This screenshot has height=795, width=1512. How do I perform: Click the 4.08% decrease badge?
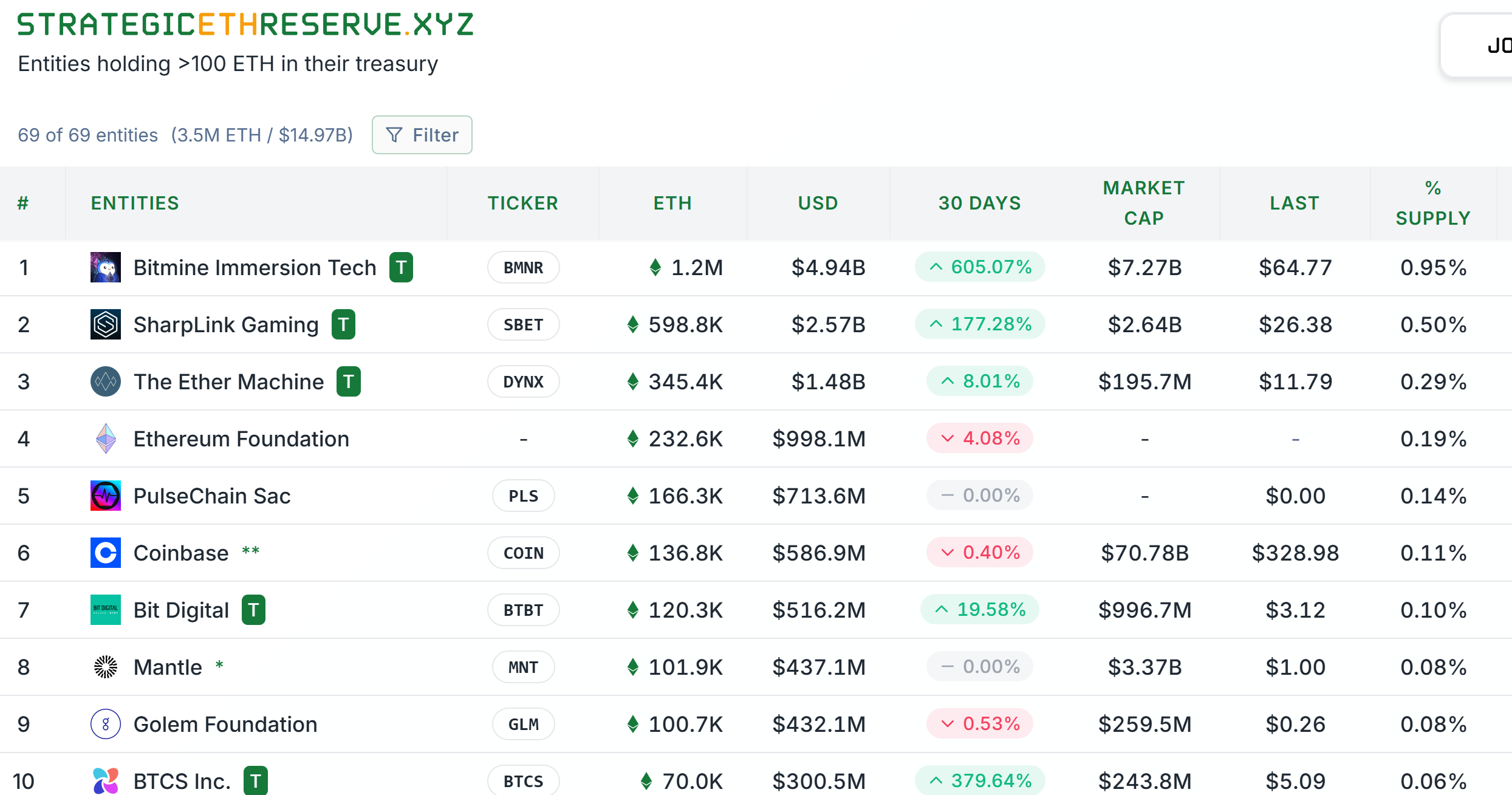[x=980, y=438]
